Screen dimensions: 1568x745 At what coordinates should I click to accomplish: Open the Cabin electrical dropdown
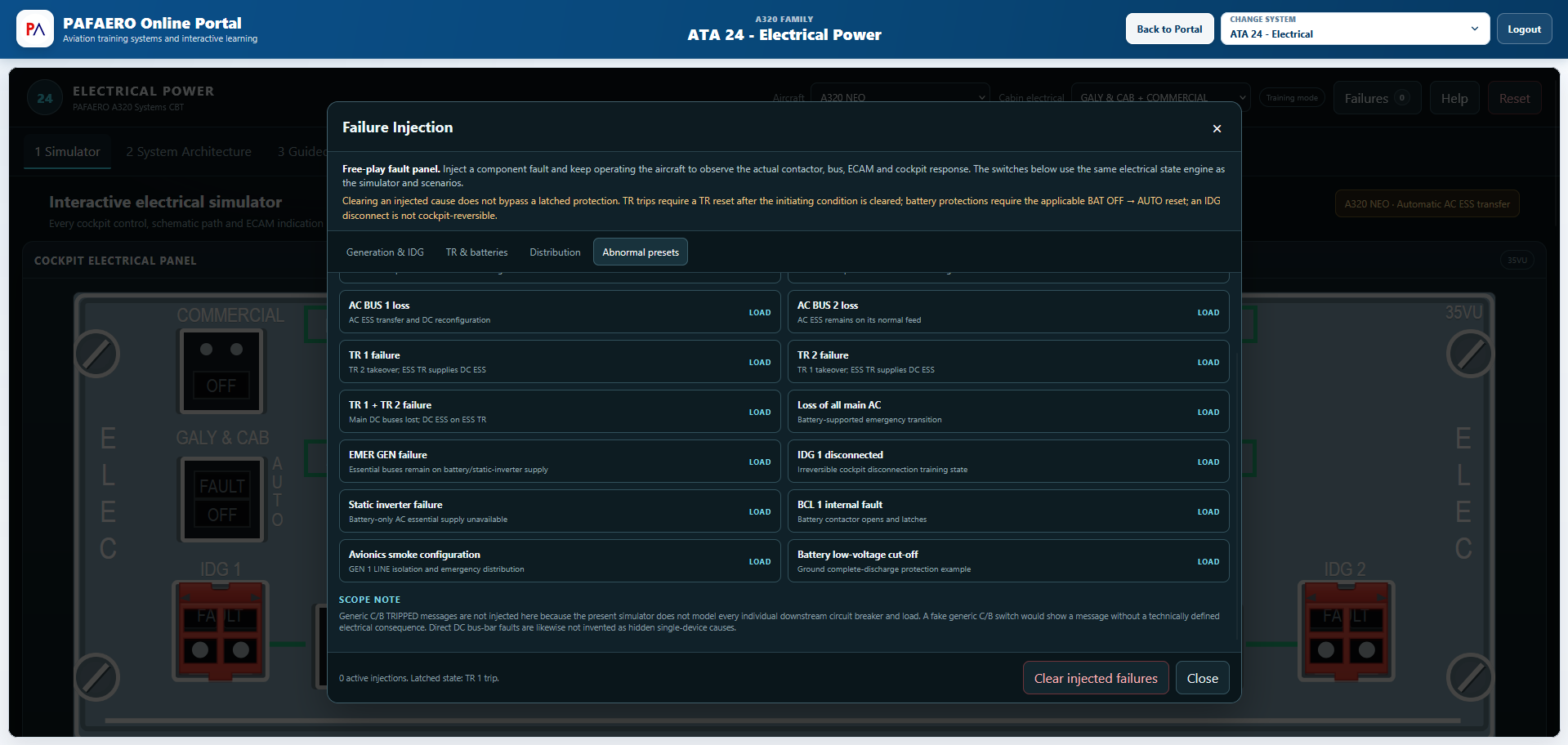tap(1160, 98)
